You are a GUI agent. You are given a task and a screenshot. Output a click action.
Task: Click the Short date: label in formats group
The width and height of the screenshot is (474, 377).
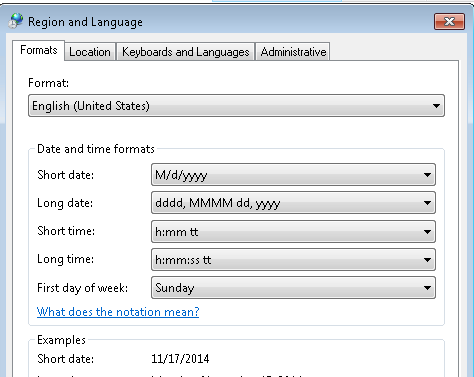65,175
